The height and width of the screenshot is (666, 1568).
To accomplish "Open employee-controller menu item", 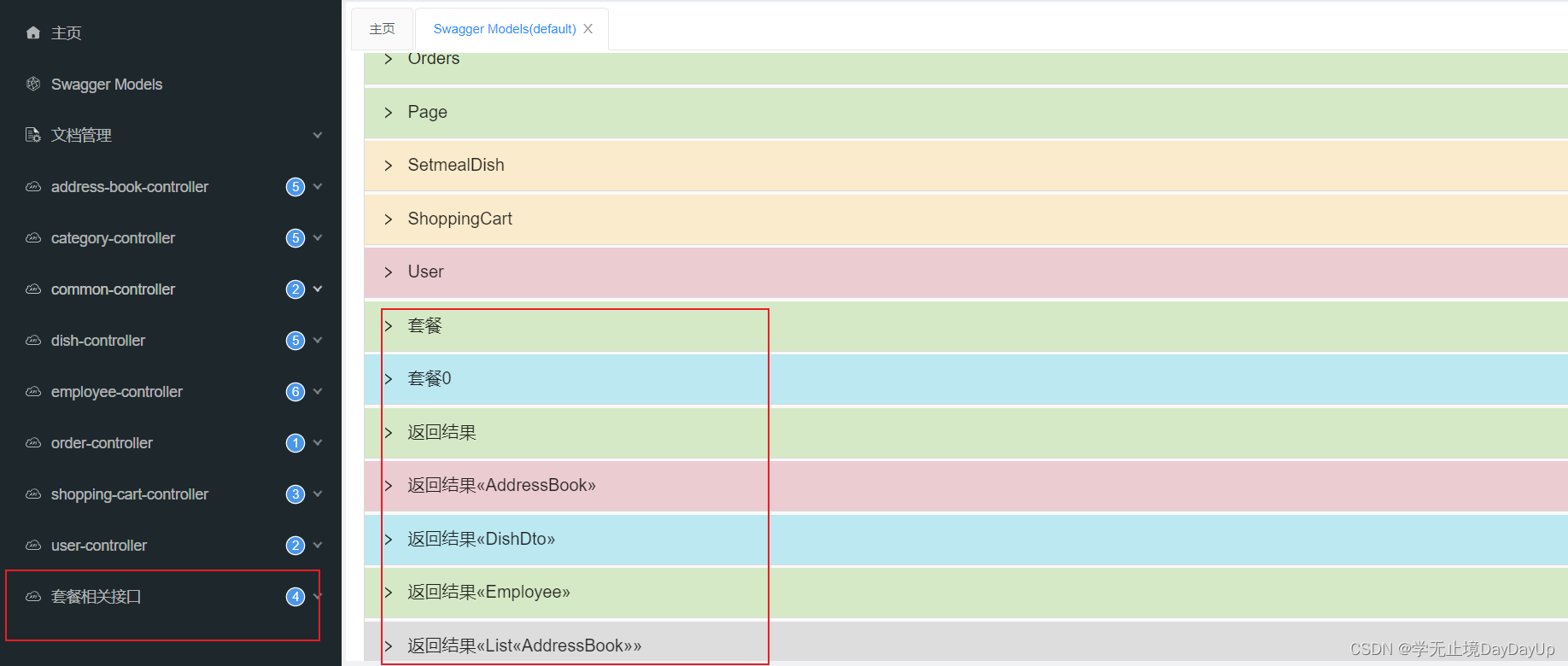I will click(171, 391).
